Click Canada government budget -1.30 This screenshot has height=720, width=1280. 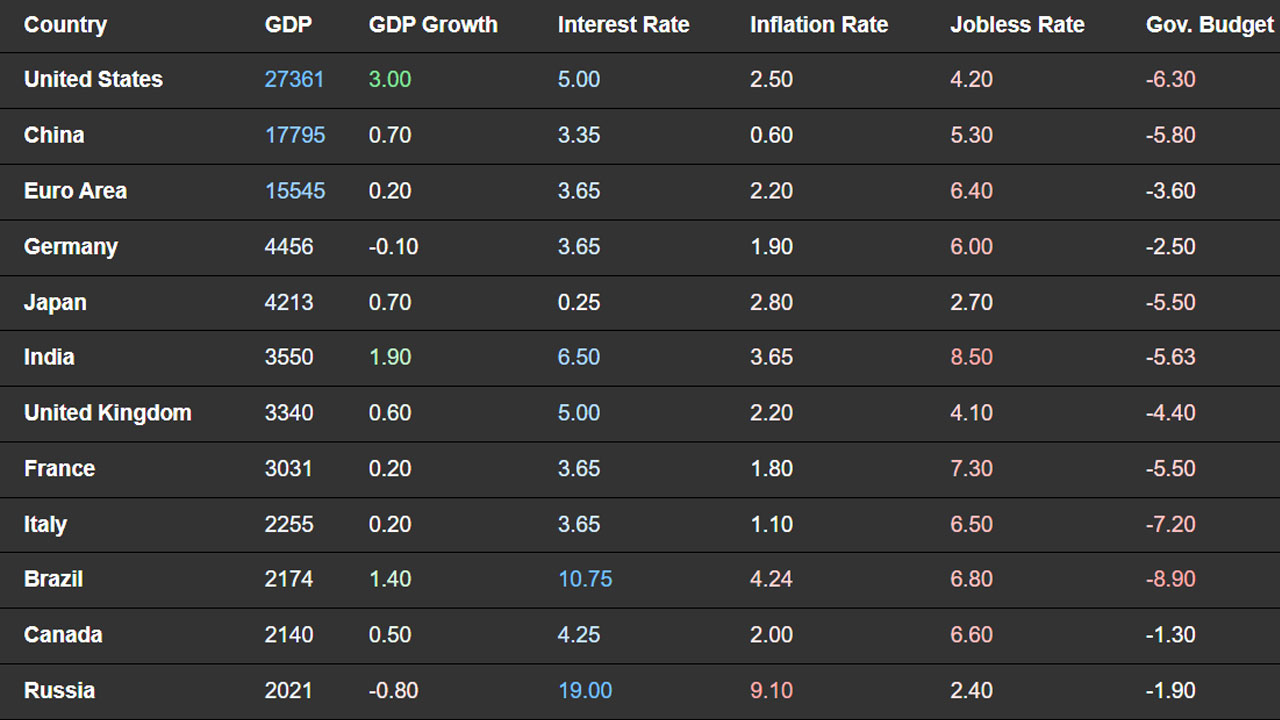[1171, 635]
